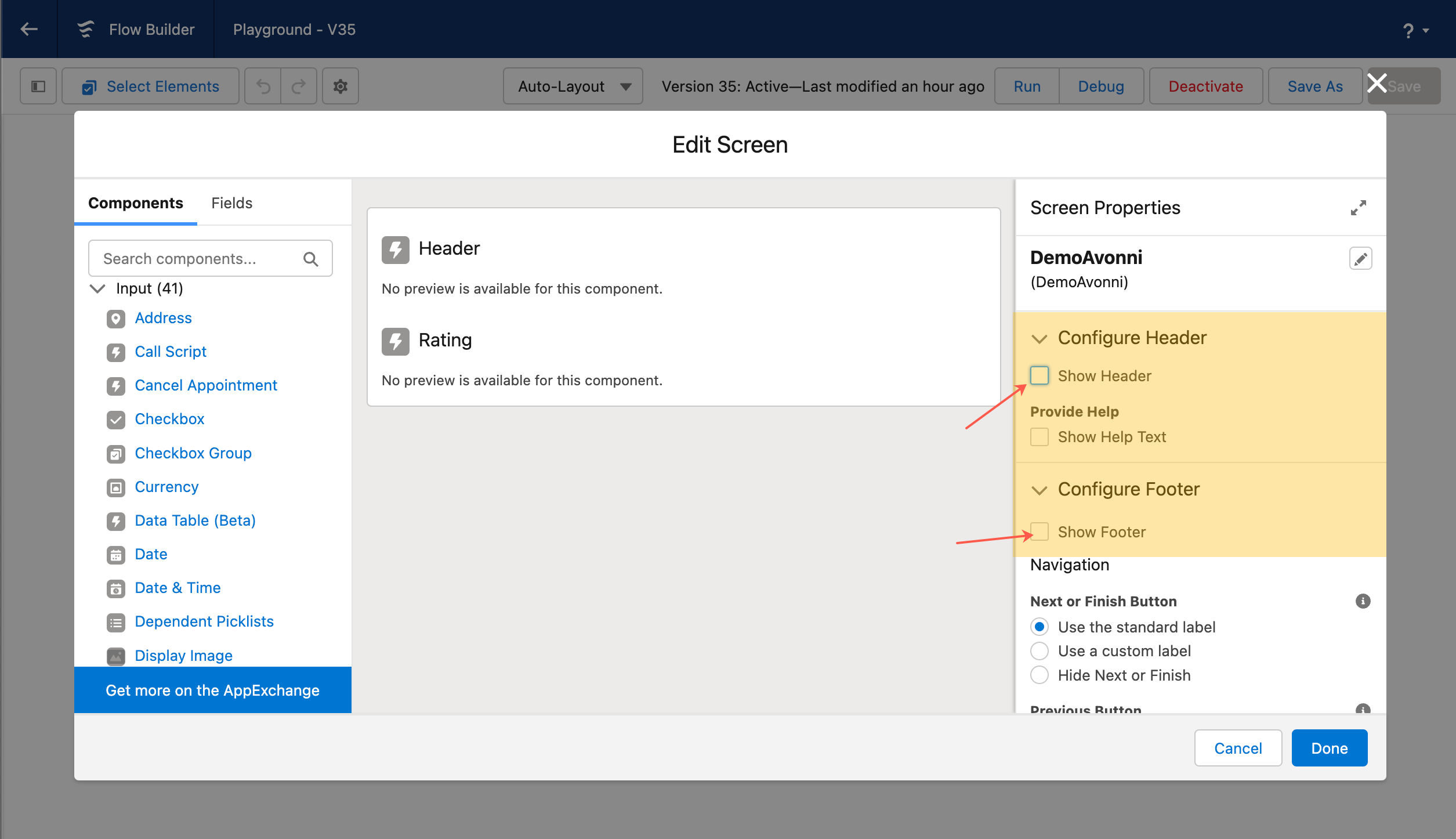Toggle the left panel toolbox icon
The width and height of the screenshot is (1456, 839).
tap(38, 86)
